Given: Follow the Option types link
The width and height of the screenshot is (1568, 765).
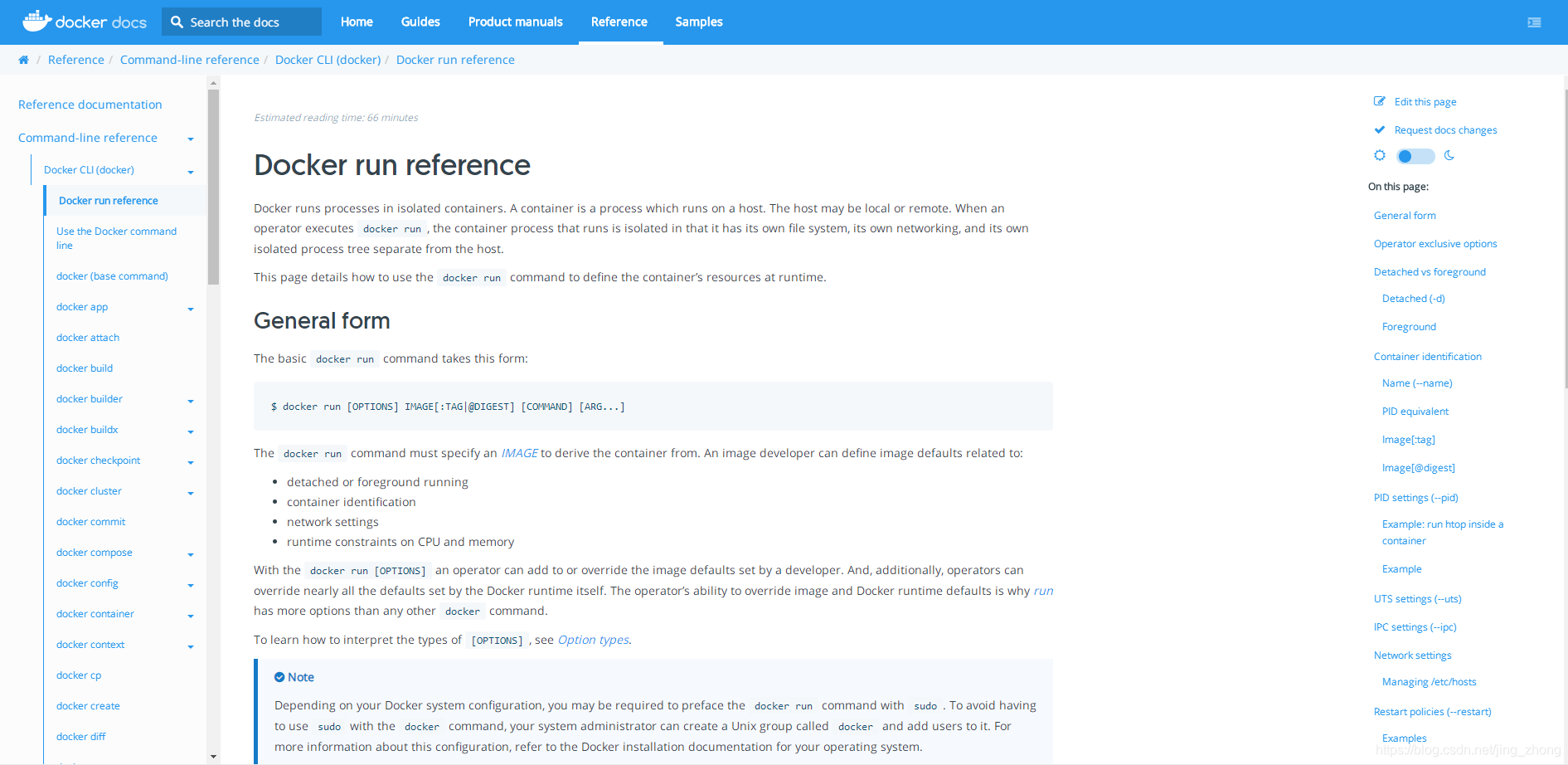Looking at the screenshot, I should 594,640.
